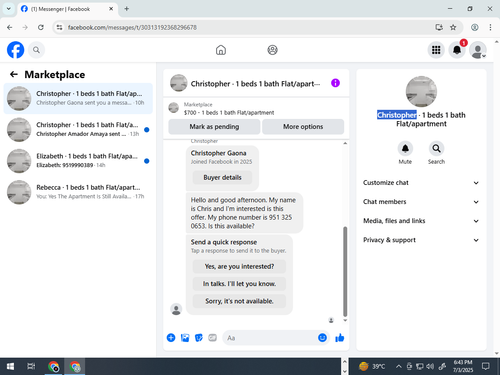Open tab search dropdown arrow
This screenshot has height=375, width=500.
[9, 9]
